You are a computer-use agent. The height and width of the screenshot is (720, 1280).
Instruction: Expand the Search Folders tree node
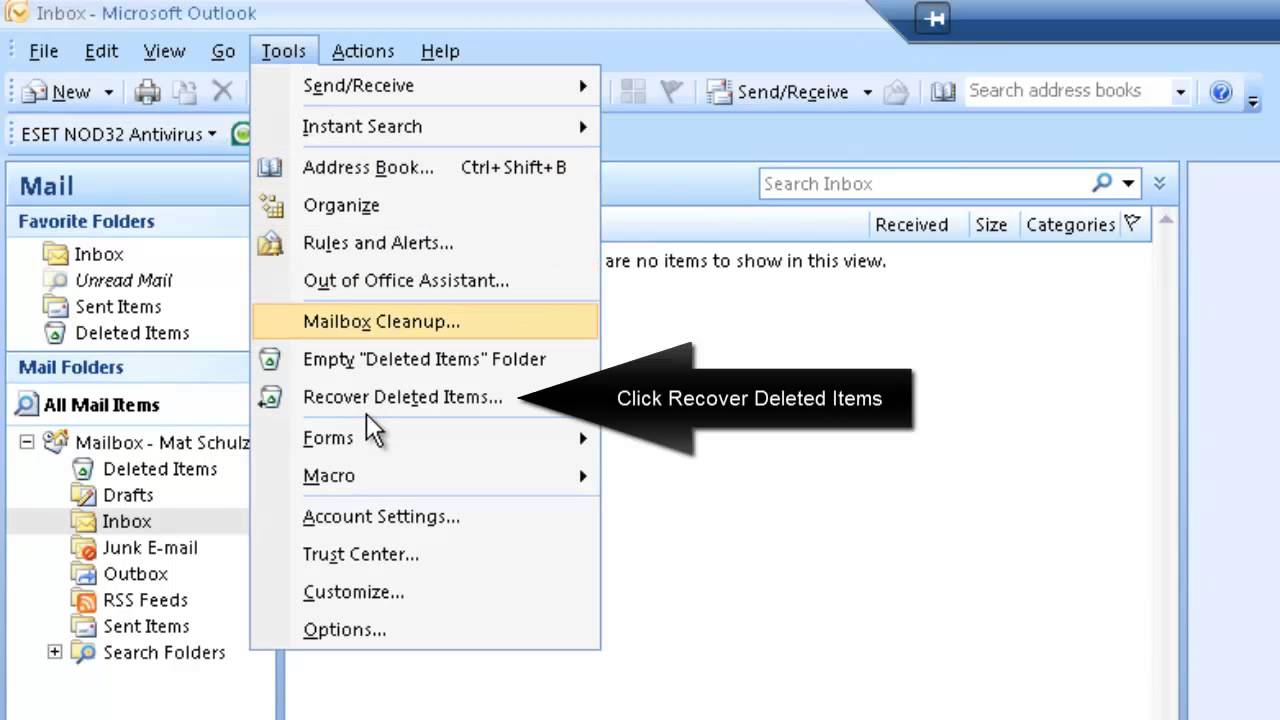[55, 652]
